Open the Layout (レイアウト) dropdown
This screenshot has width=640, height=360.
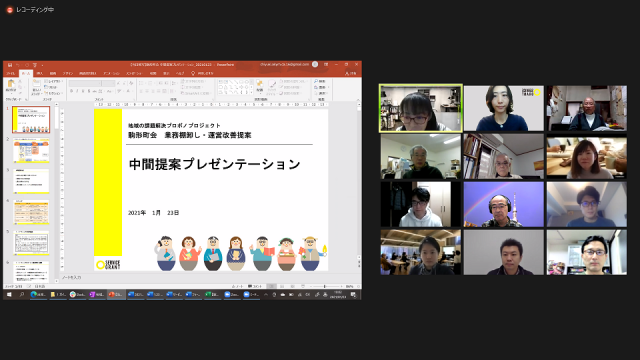pos(53,81)
